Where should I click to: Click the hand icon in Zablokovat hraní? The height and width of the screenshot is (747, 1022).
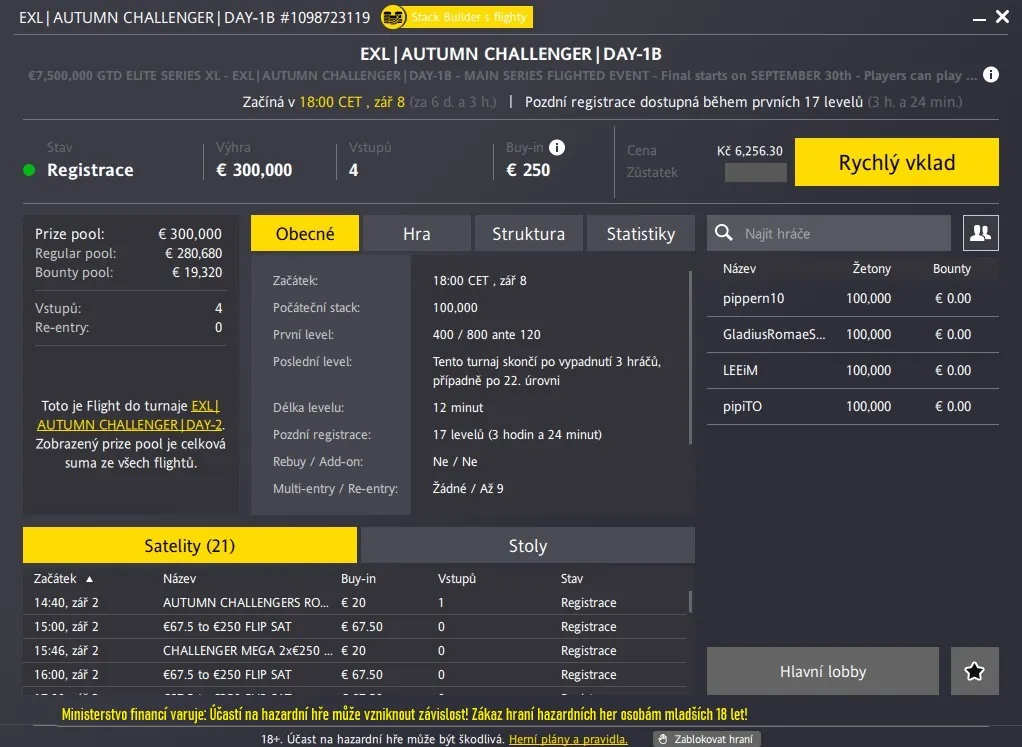coord(663,739)
